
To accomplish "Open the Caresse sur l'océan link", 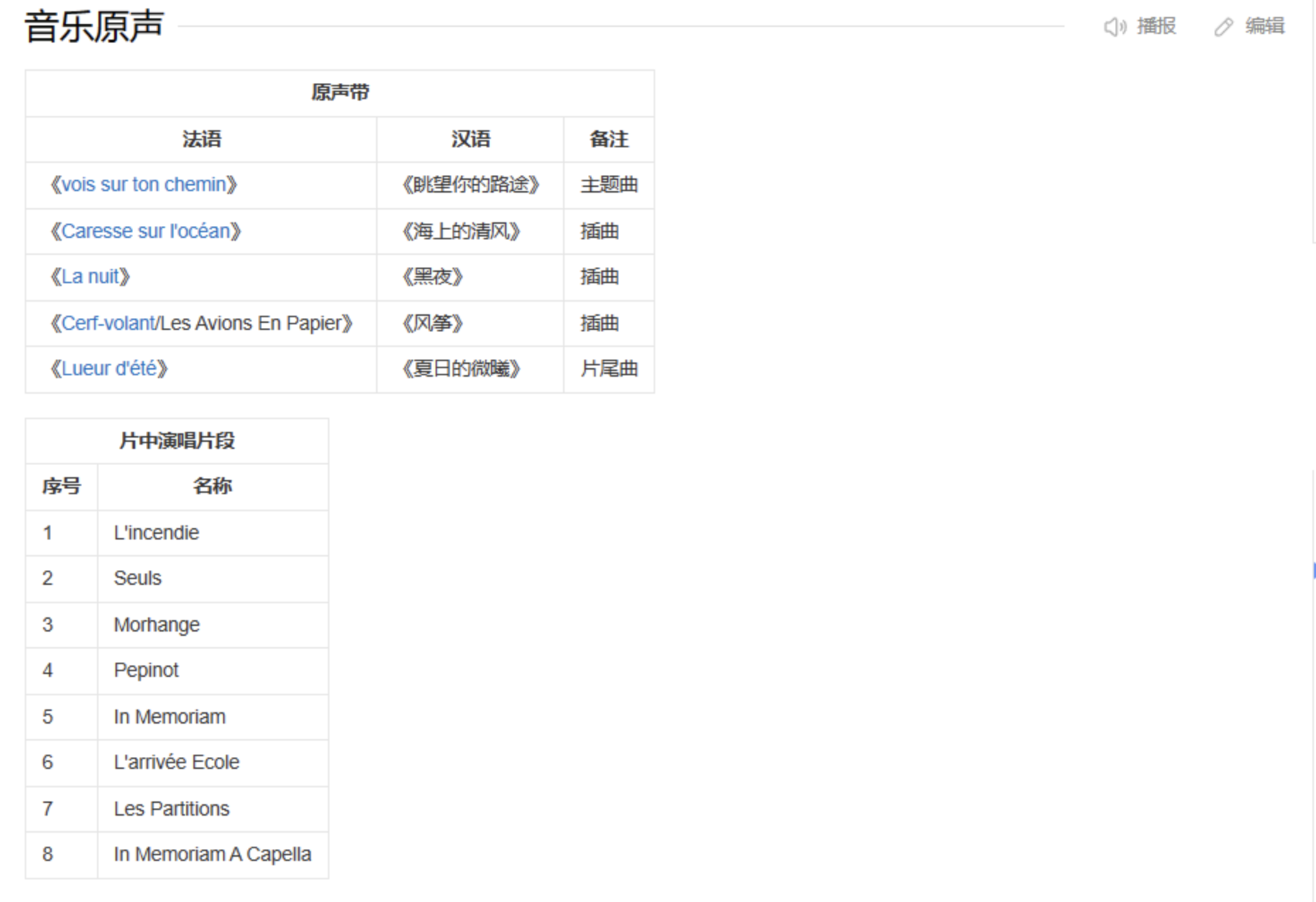I will (x=146, y=232).
